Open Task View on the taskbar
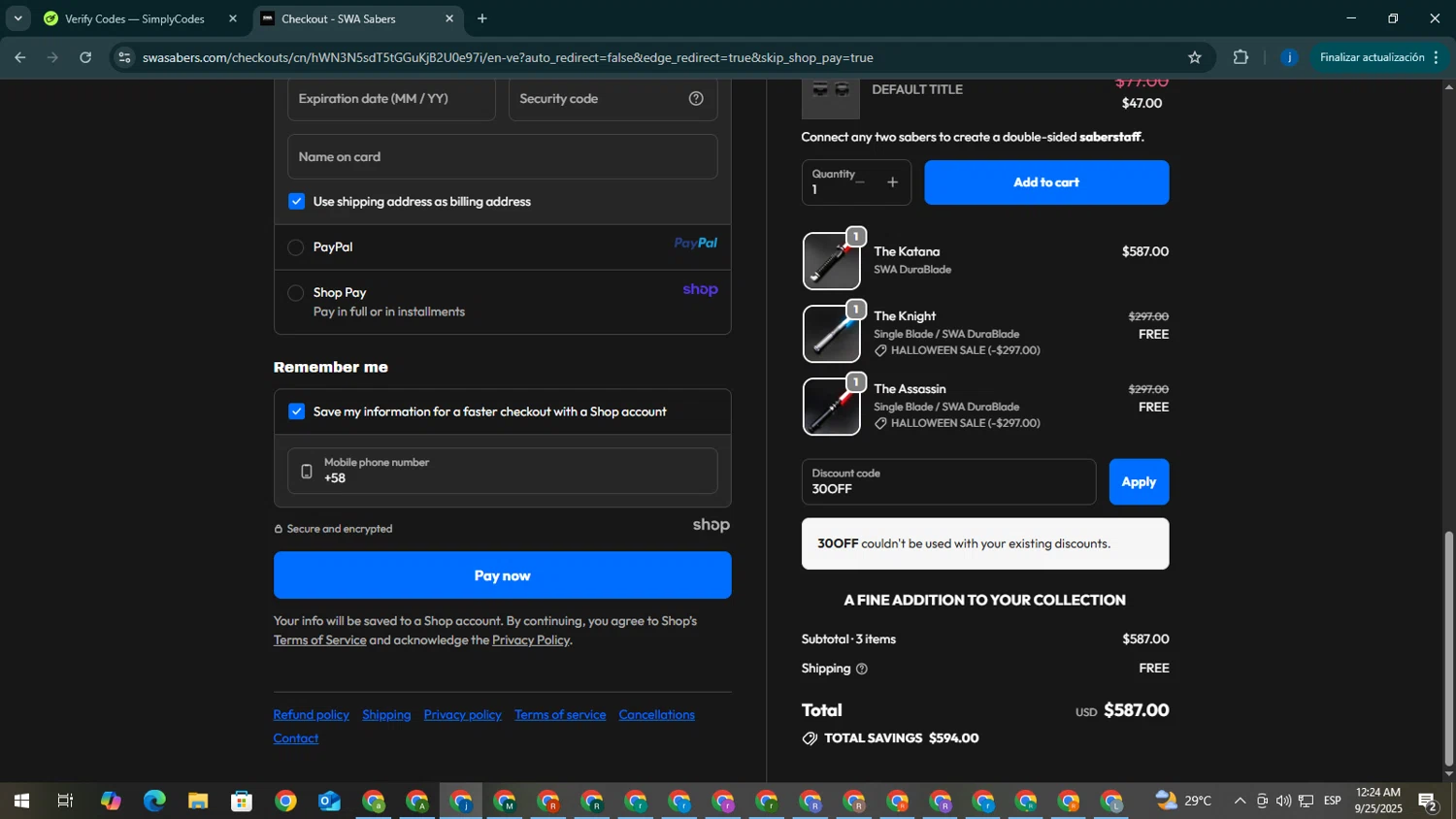The image size is (1456, 819). click(65, 801)
